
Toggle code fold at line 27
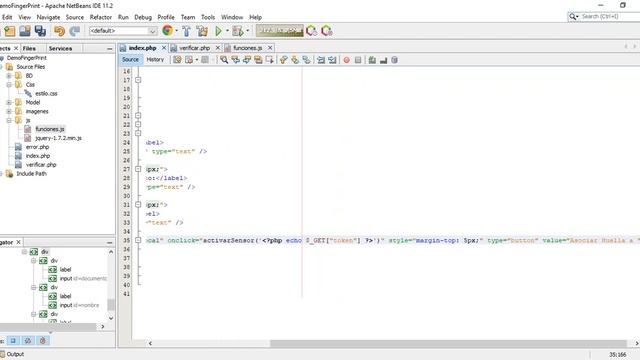138,169
